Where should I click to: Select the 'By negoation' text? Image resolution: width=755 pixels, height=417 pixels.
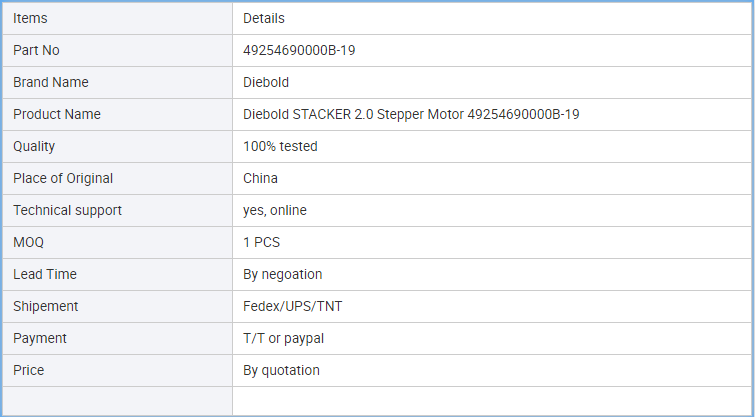(283, 274)
